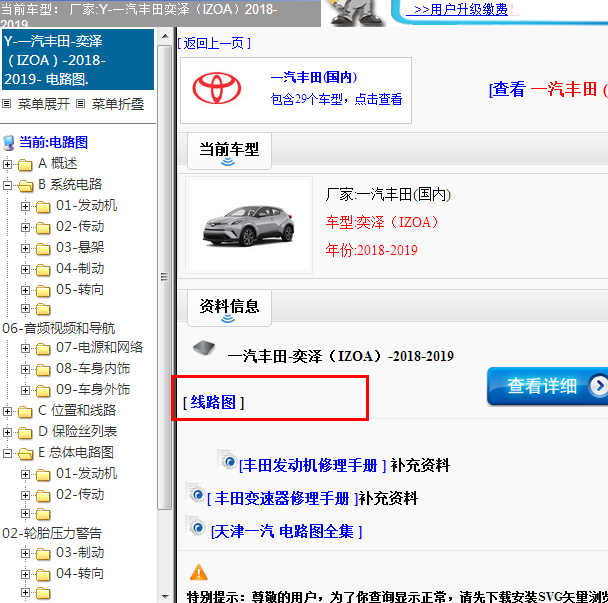Image resolution: width=608 pixels, height=603 pixels.
Task: Click the folder icon beside A 概述
Action: tap(25, 164)
